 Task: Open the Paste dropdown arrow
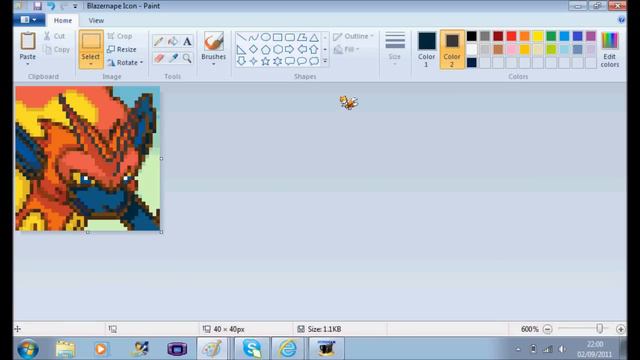[x=28, y=64]
